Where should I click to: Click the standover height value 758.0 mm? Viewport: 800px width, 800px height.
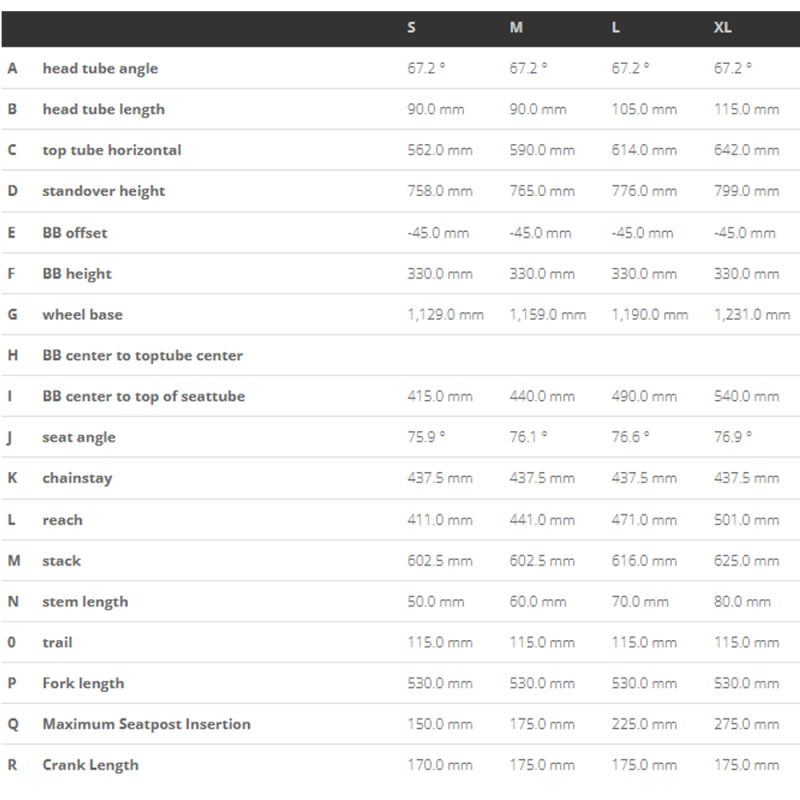pos(440,191)
